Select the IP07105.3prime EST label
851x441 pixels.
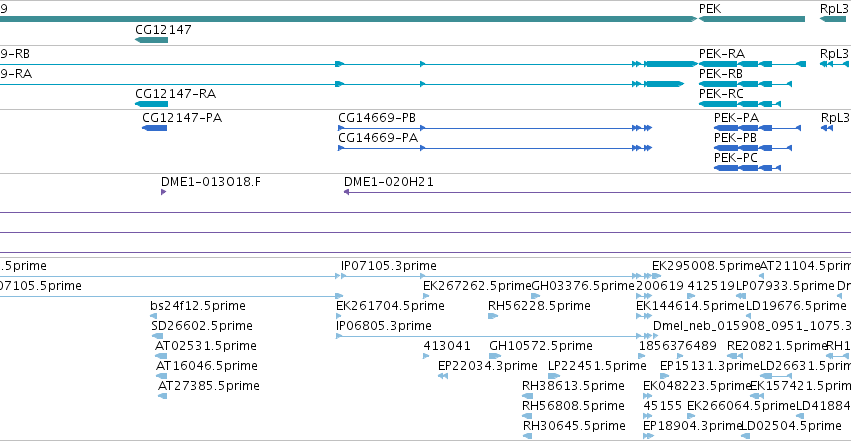click(x=389, y=266)
